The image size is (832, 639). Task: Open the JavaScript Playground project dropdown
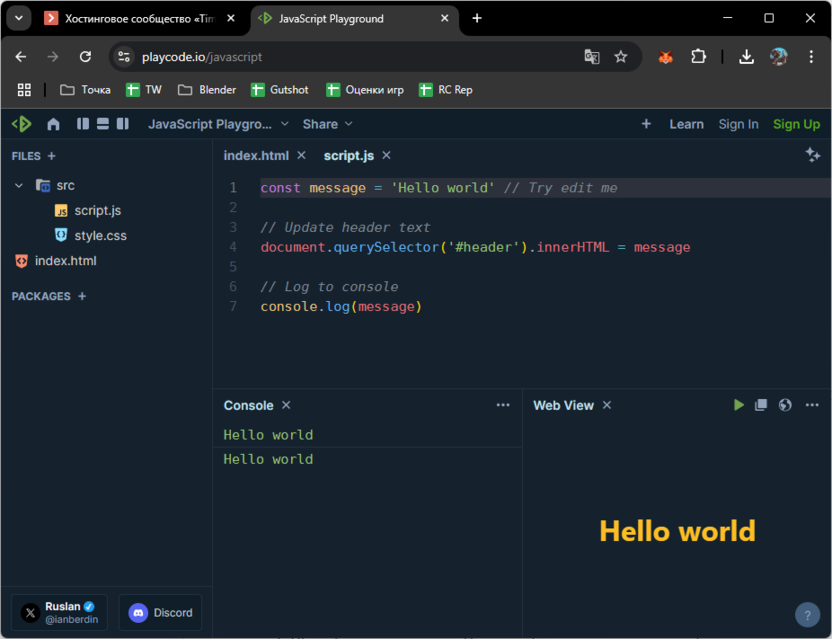coord(218,124)
